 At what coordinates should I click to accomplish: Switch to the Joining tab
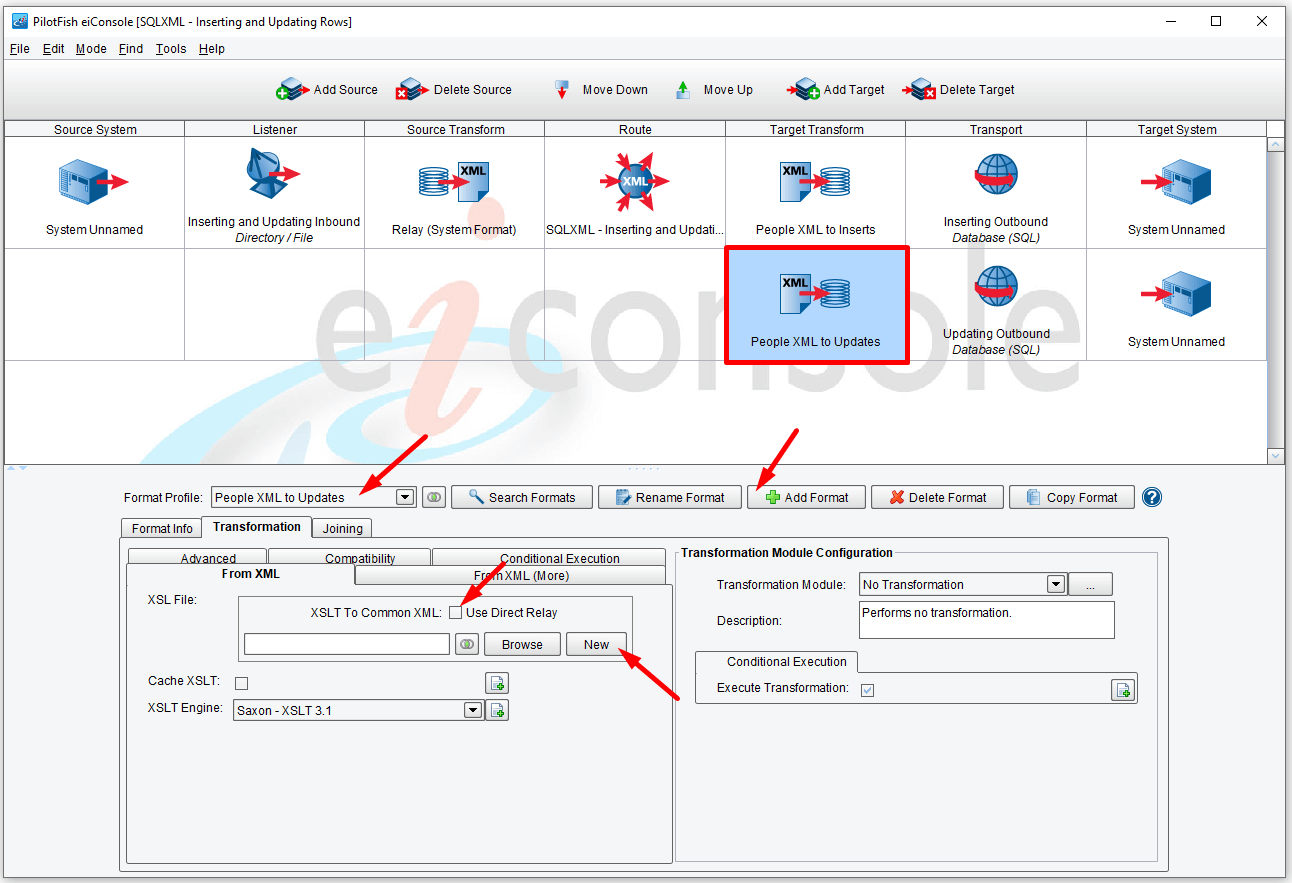[x=342, y=528]
